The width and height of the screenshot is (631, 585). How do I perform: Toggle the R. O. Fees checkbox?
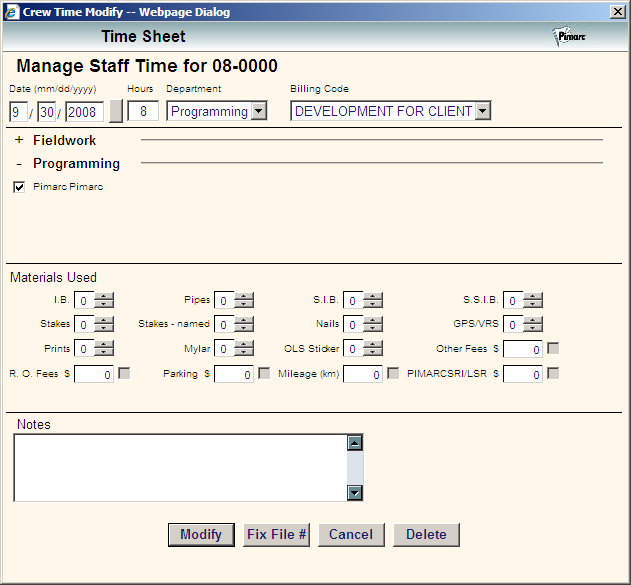pyautogui.click(x=124, y=373)
